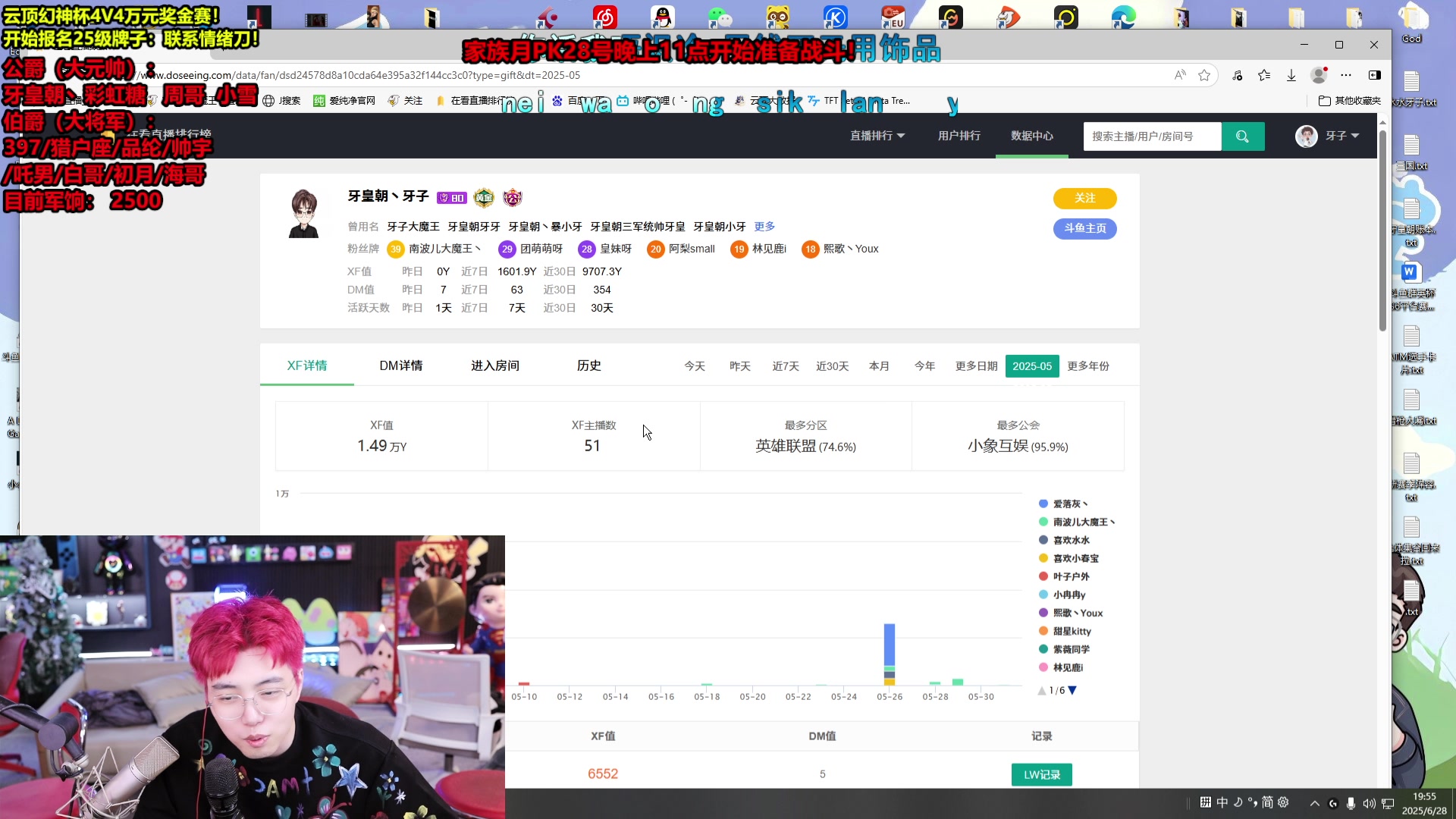Open the 数据中心 menu item

coord(1032,136)
